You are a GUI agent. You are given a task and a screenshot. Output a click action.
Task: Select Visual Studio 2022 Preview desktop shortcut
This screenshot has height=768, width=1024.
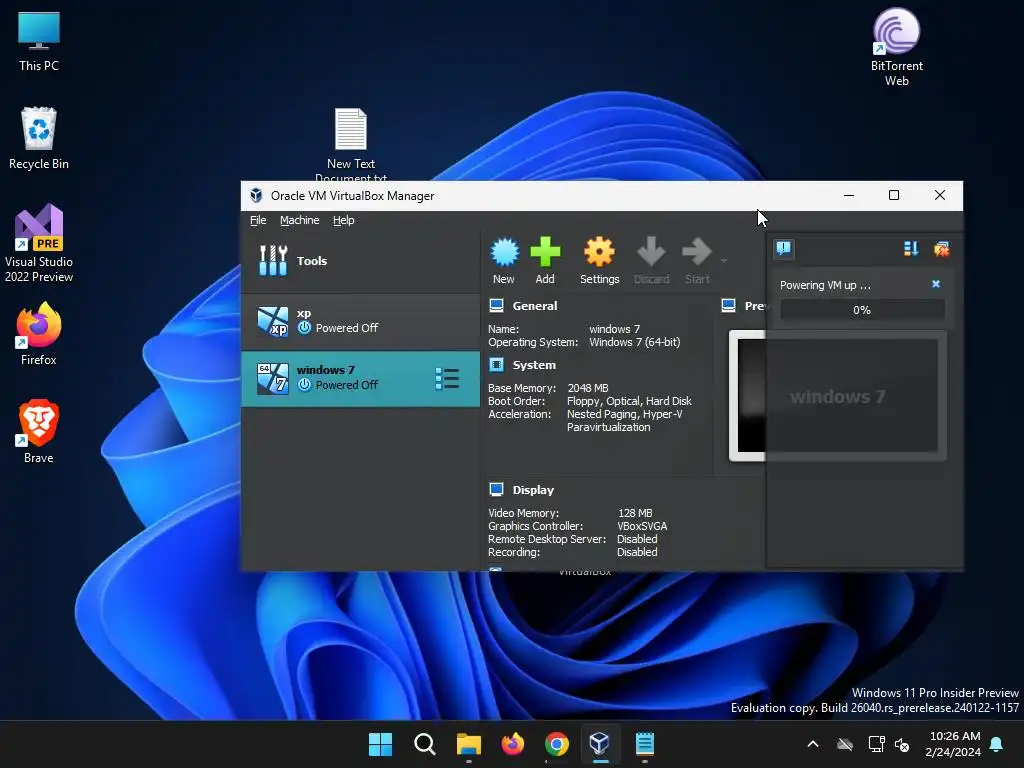39,243
